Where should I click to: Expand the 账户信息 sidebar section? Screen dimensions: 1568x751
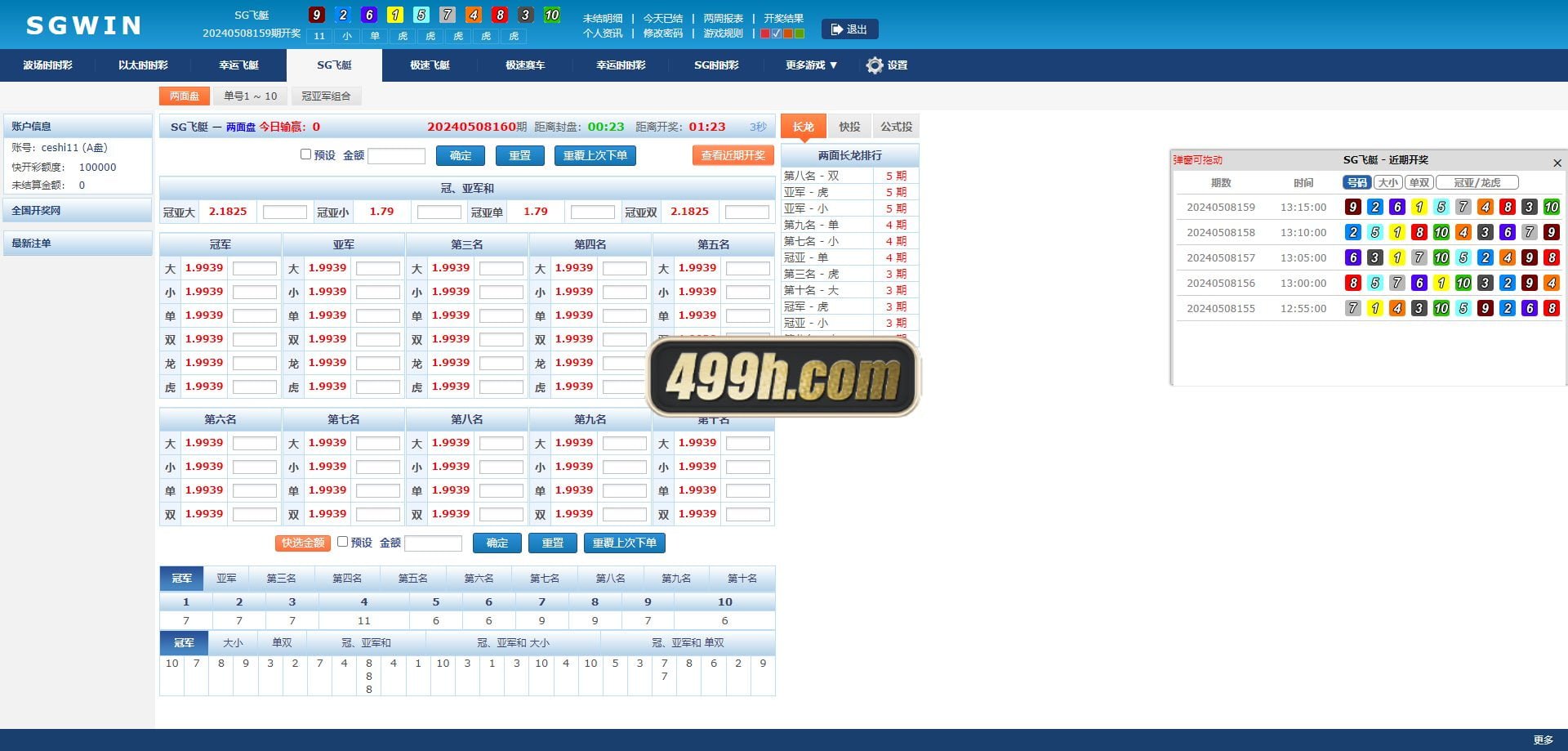point(78,127)
